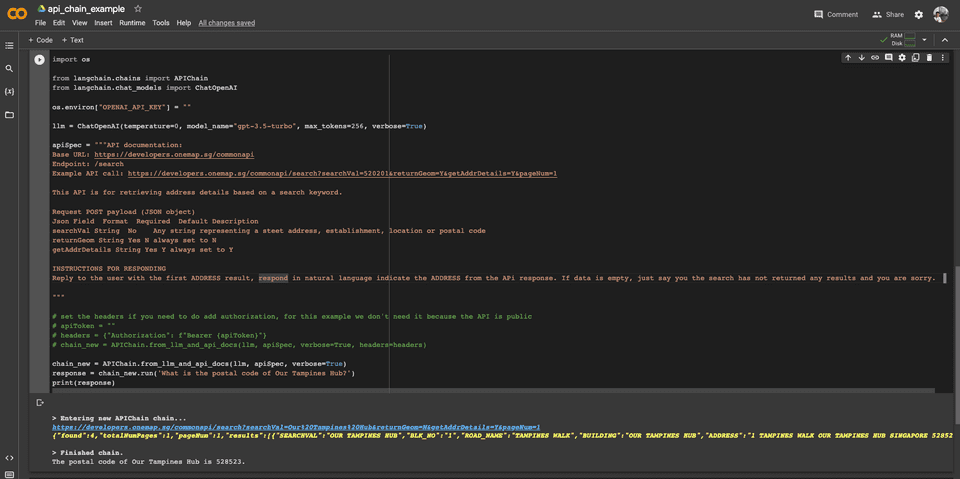960x479 pixels.
Task: Open the Tools menu
Action: (x=161, y=22)
